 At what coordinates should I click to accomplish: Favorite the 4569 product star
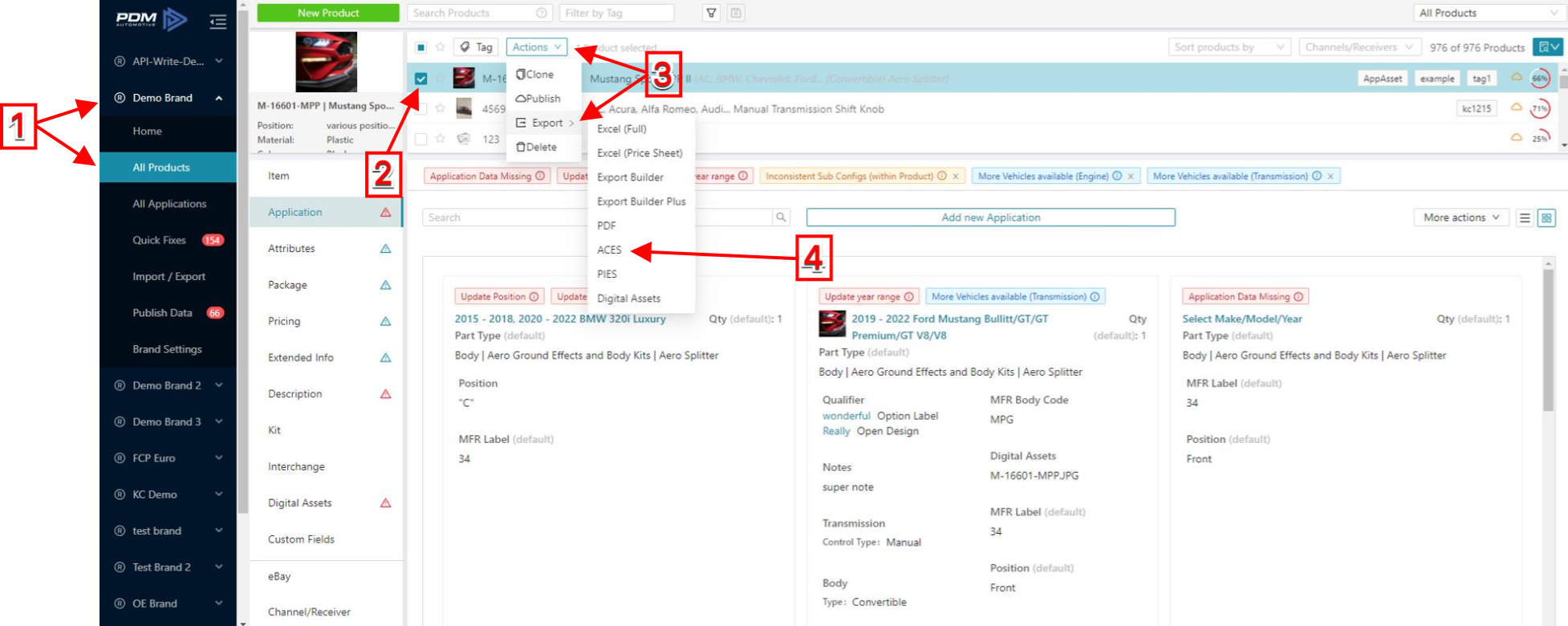[440, 108]
